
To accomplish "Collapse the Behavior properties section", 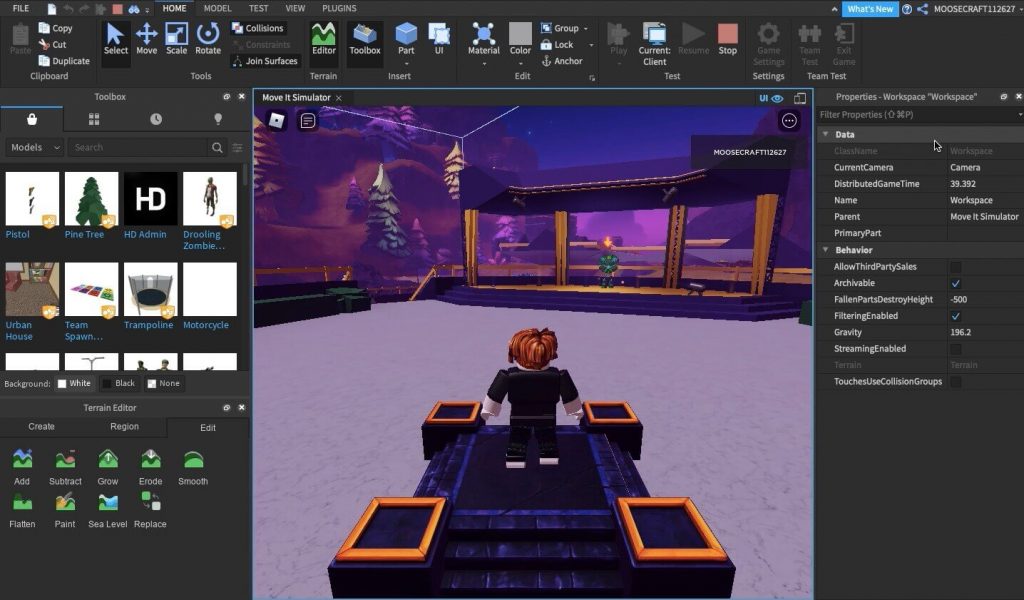I will (826, 249).
